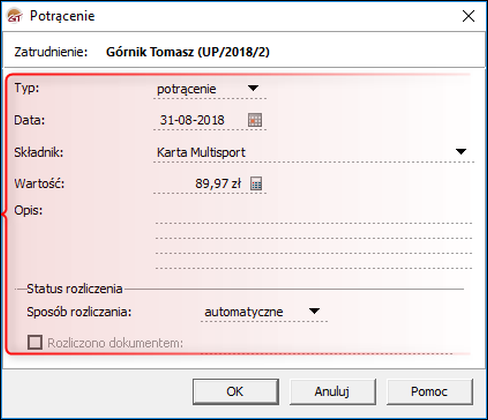The width and height of the screenshot is (488, 420).
Task: Confirm with the OK button
Action: point(236,392)
